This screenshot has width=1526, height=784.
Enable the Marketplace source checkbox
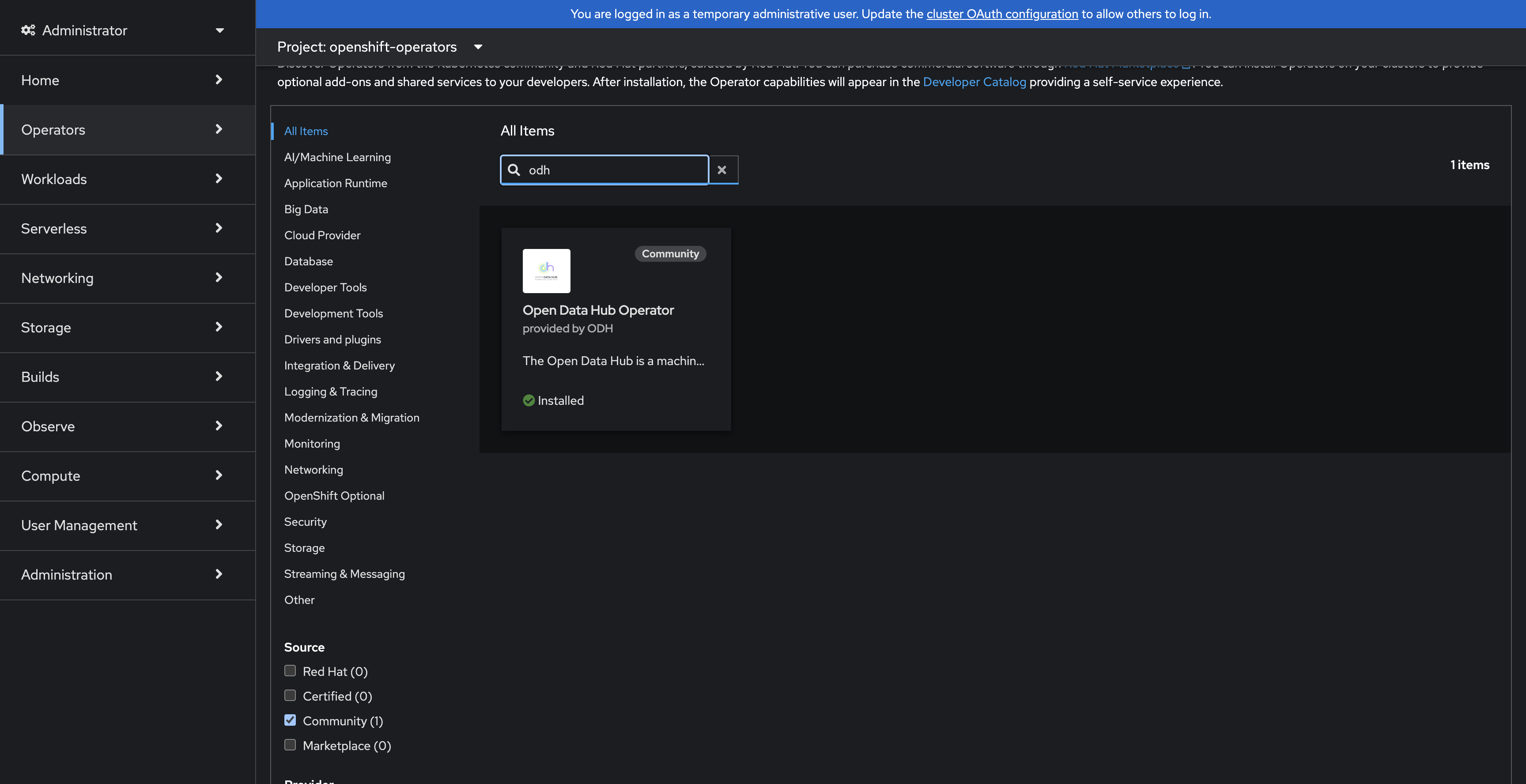(290, 744)
